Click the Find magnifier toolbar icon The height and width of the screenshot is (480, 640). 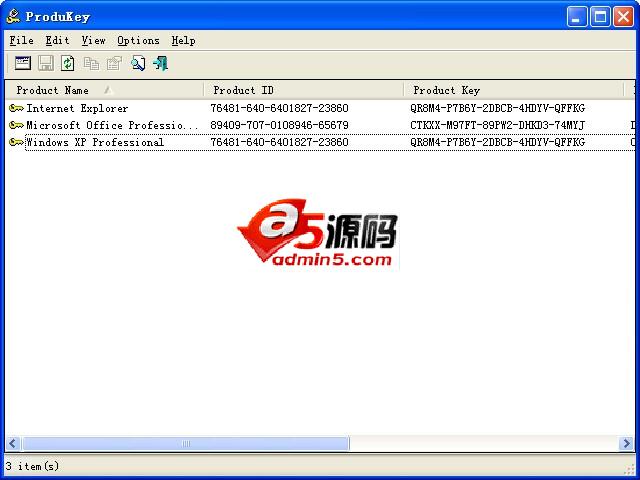[x=138, y=63]
